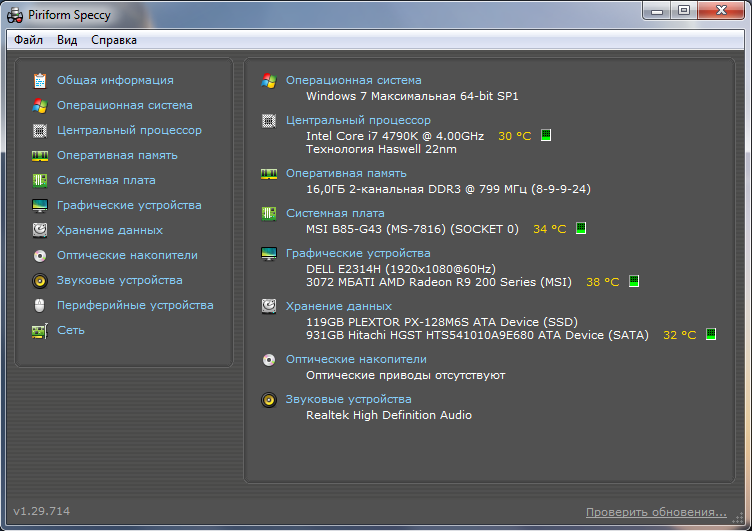The image size is (752, 531).
Task: Click the CPU icon in summary panel
Action: click(x=269, y=121)
